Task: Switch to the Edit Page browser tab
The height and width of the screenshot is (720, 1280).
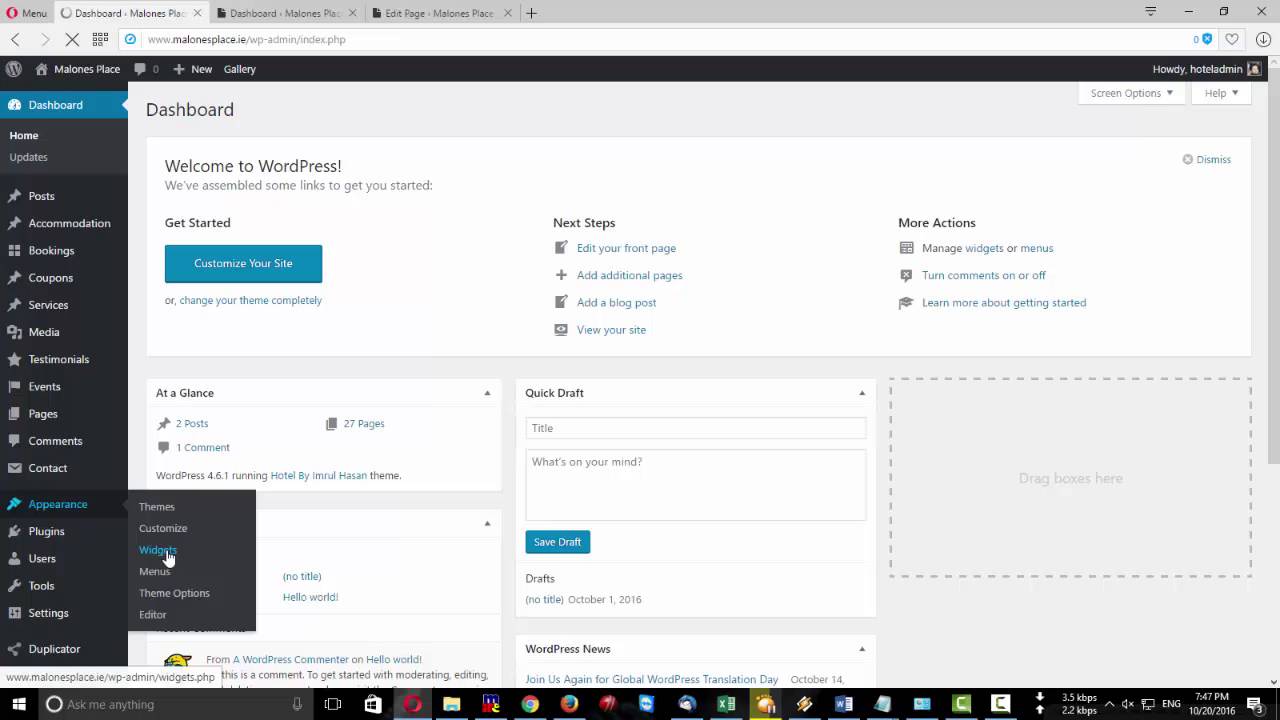Action: tap(438, 13)
